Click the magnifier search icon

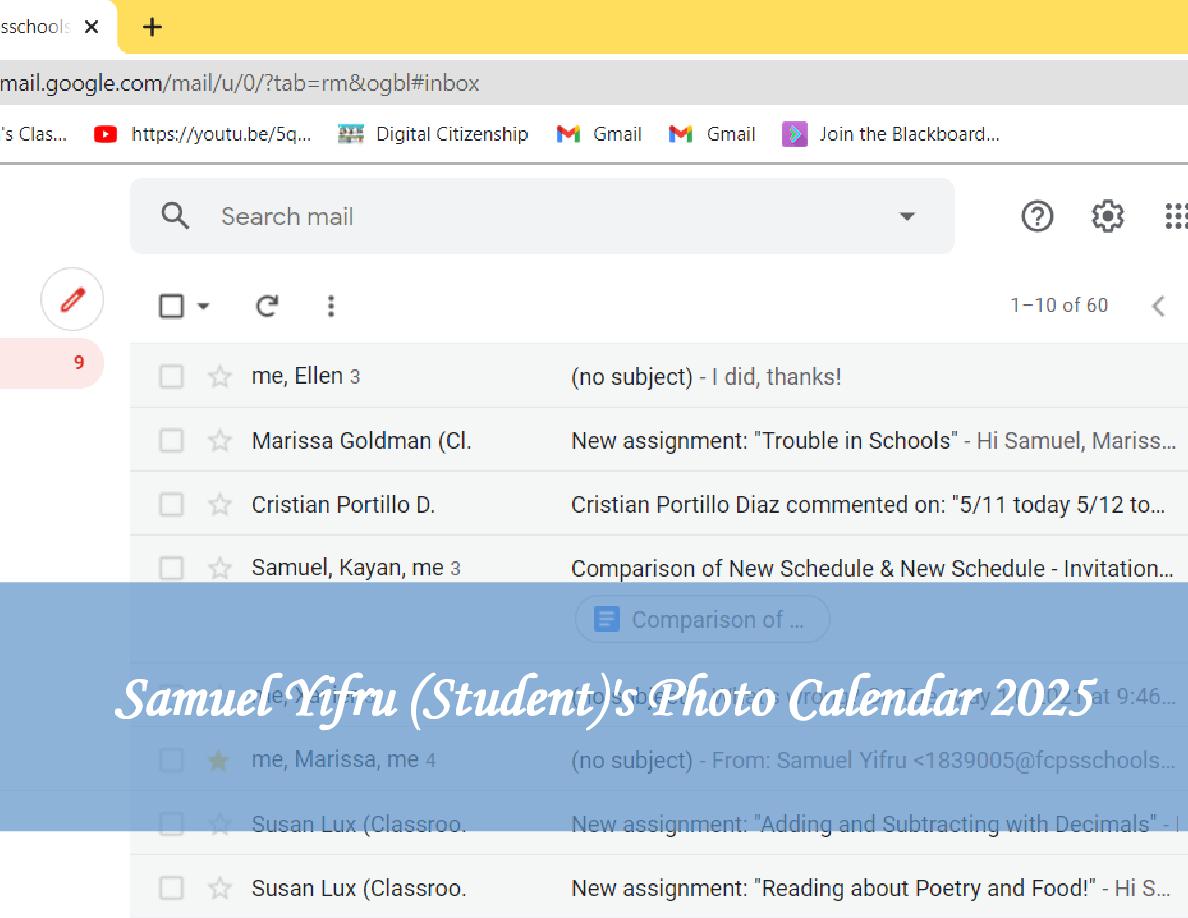[175, 216]
